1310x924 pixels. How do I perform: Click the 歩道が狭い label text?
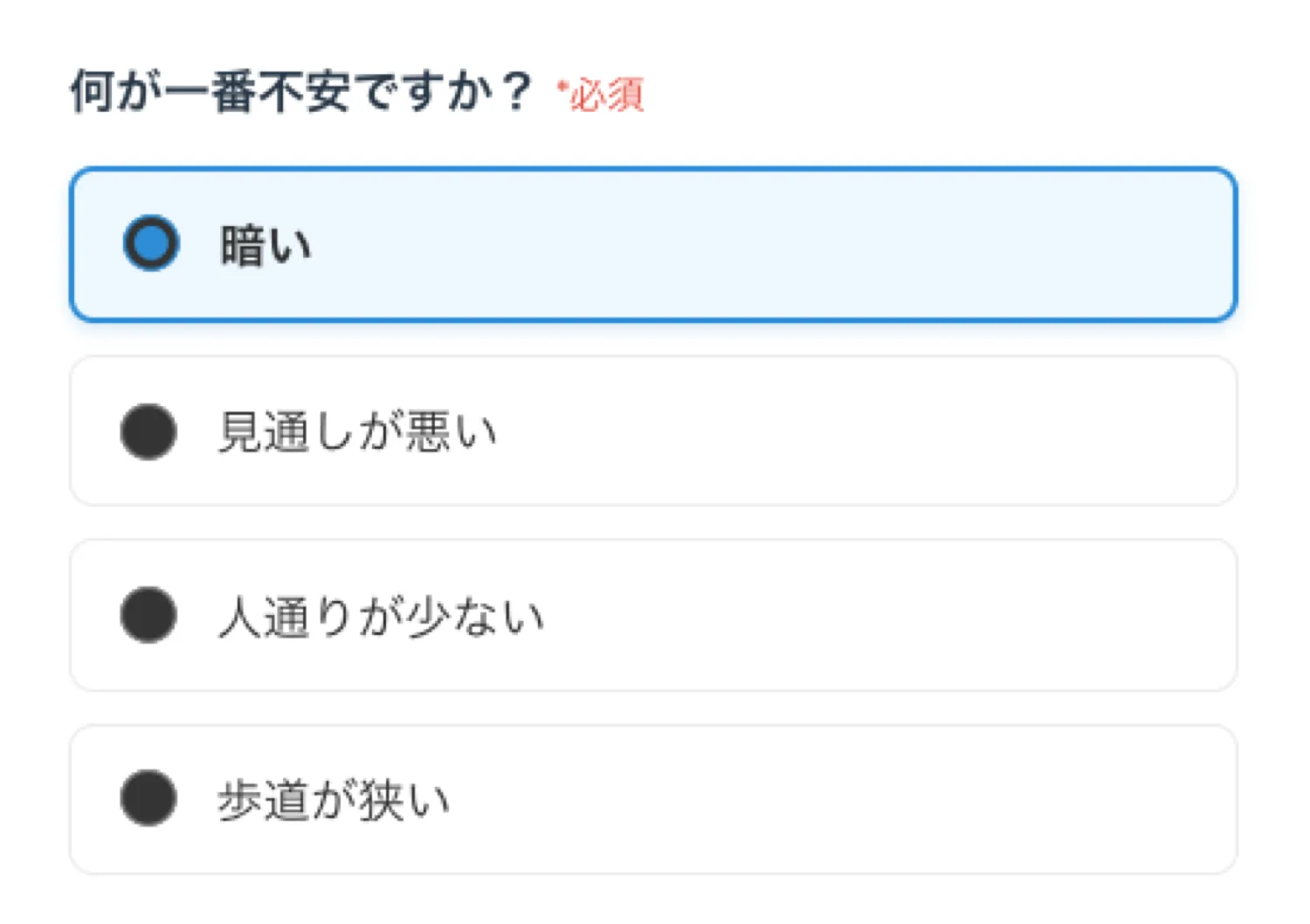[334, 800]
